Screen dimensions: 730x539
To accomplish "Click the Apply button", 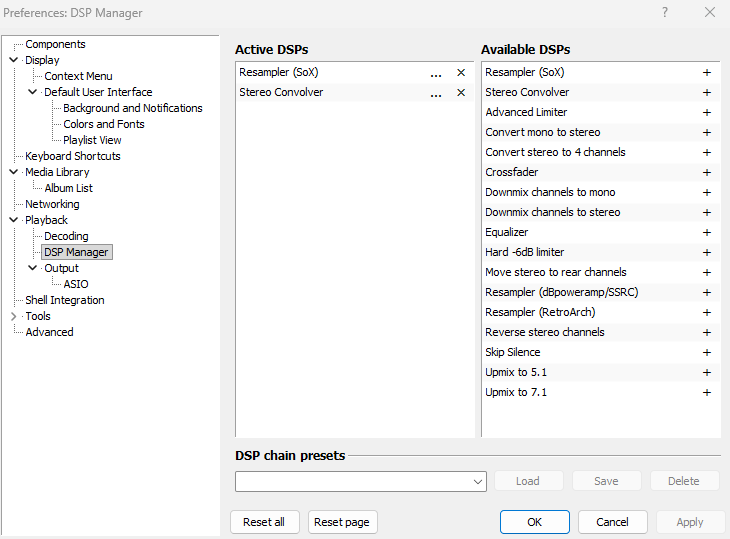I will [690, 522].
